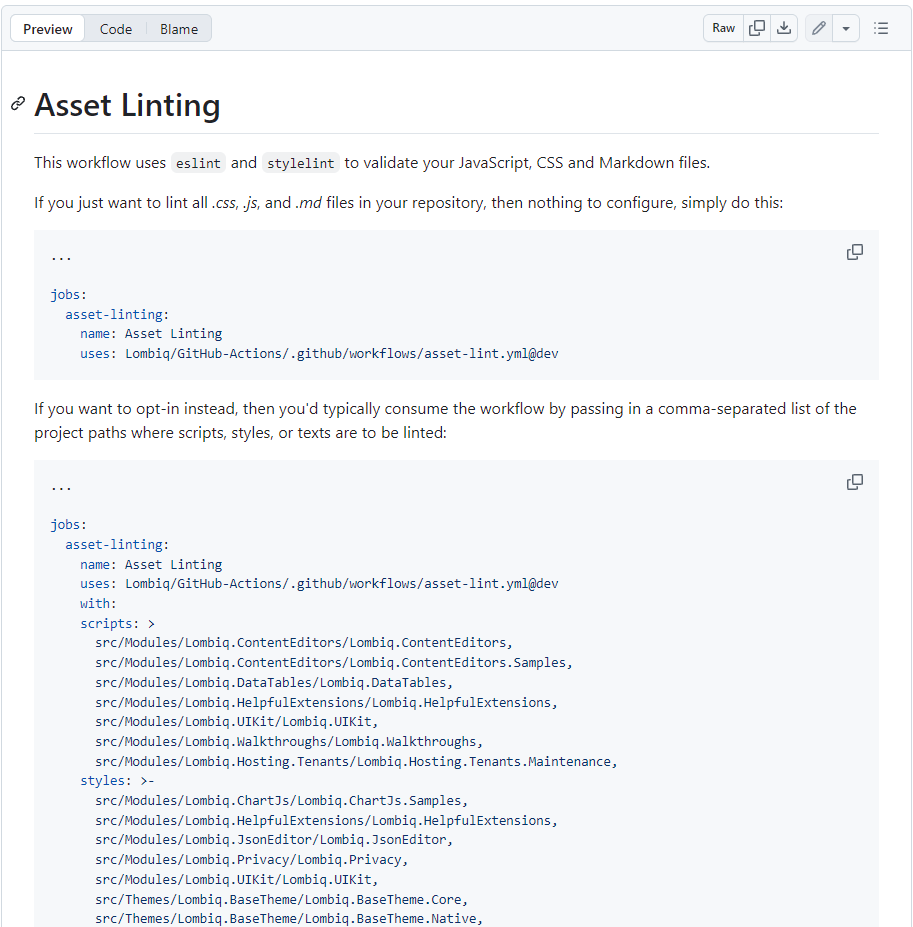The height and width of the screenshot is (927, 913).
Task: Select the inline code 'eslint'
Action: coord(198,163)
